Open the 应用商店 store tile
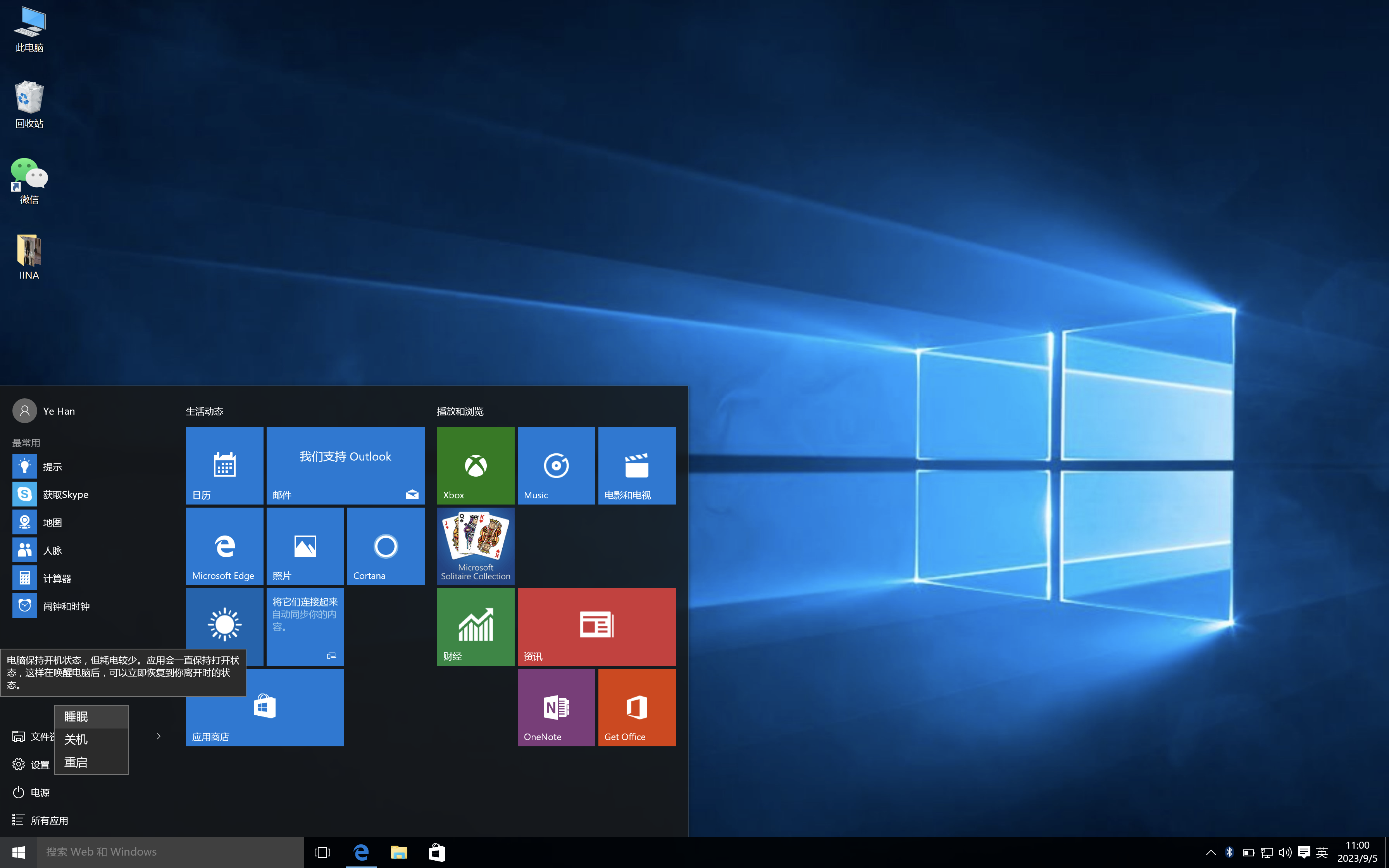 265,707
